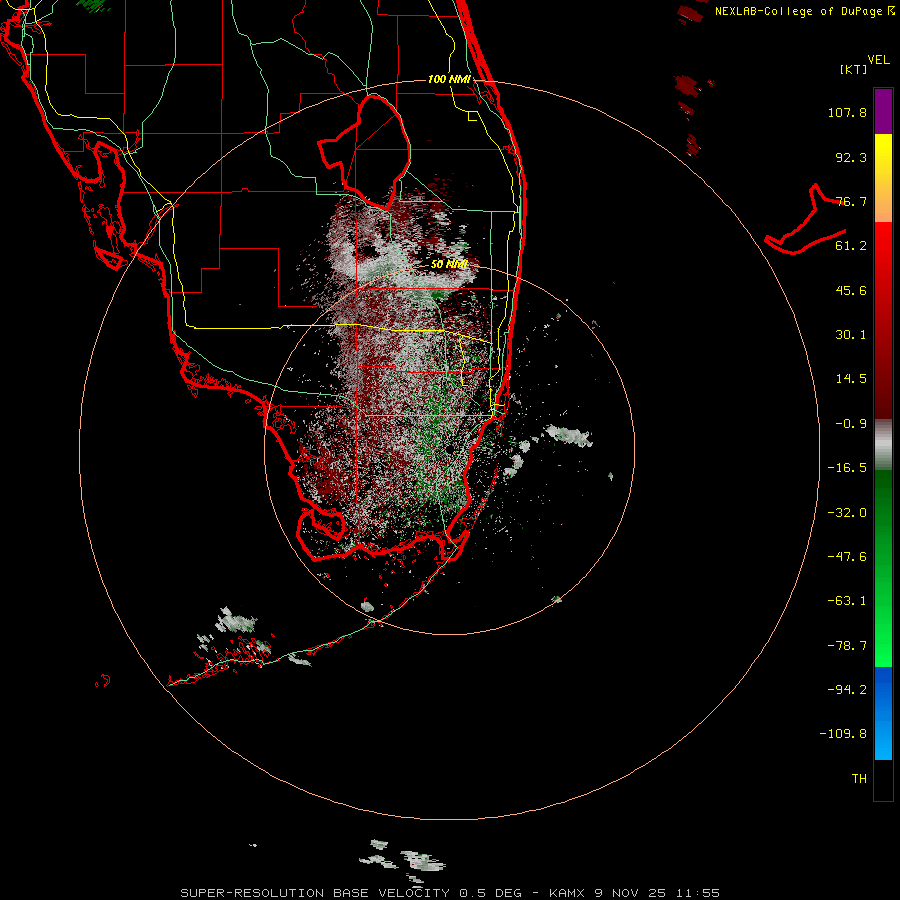Click the Super-Resolution Base Velocity caption
Viewport: 900px width, 900px height.
point(450,893)
